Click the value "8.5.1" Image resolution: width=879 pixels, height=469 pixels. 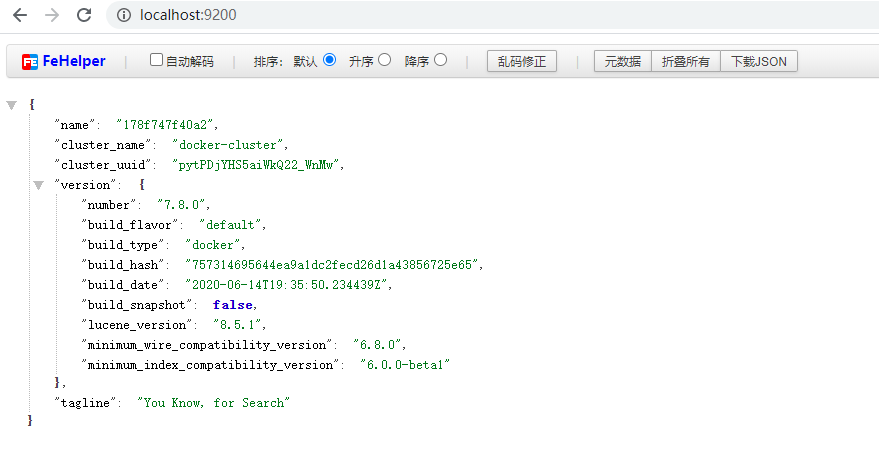click(237, 325)
